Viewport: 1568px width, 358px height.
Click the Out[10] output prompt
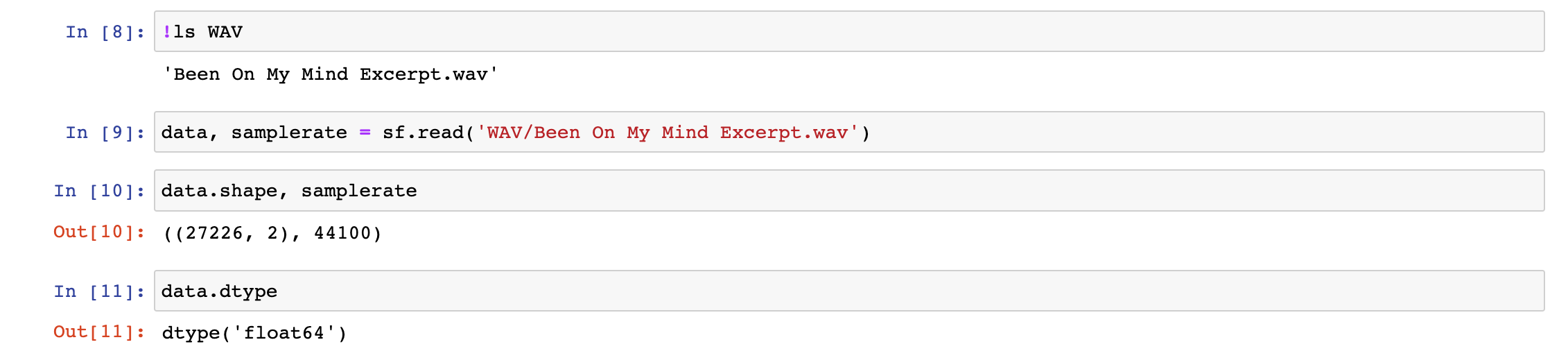pos(99,232)
